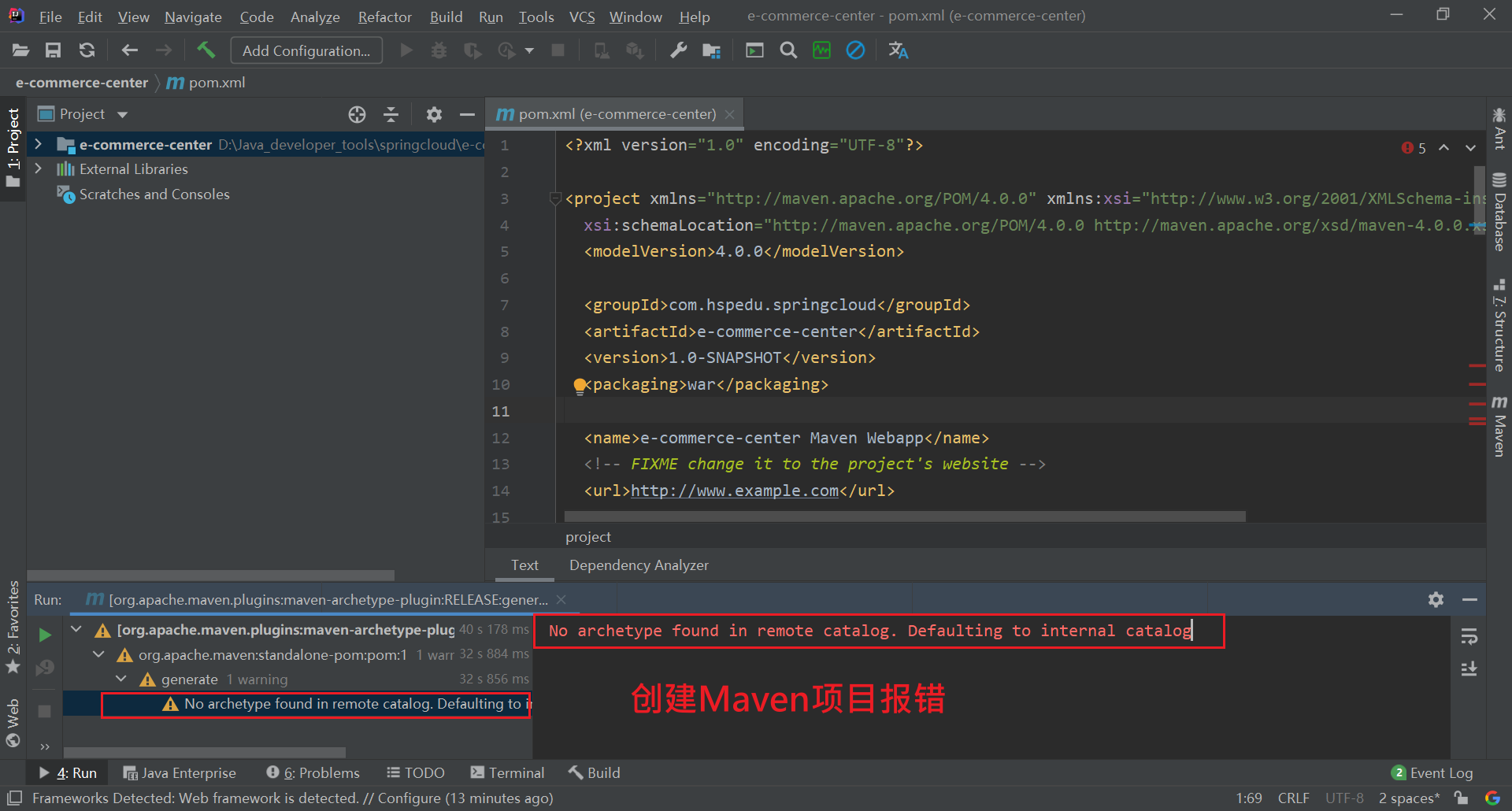Screen dimensions: 1512x811
Task: Open Maven tool window on right sidebar
Action: point(1499,426)
